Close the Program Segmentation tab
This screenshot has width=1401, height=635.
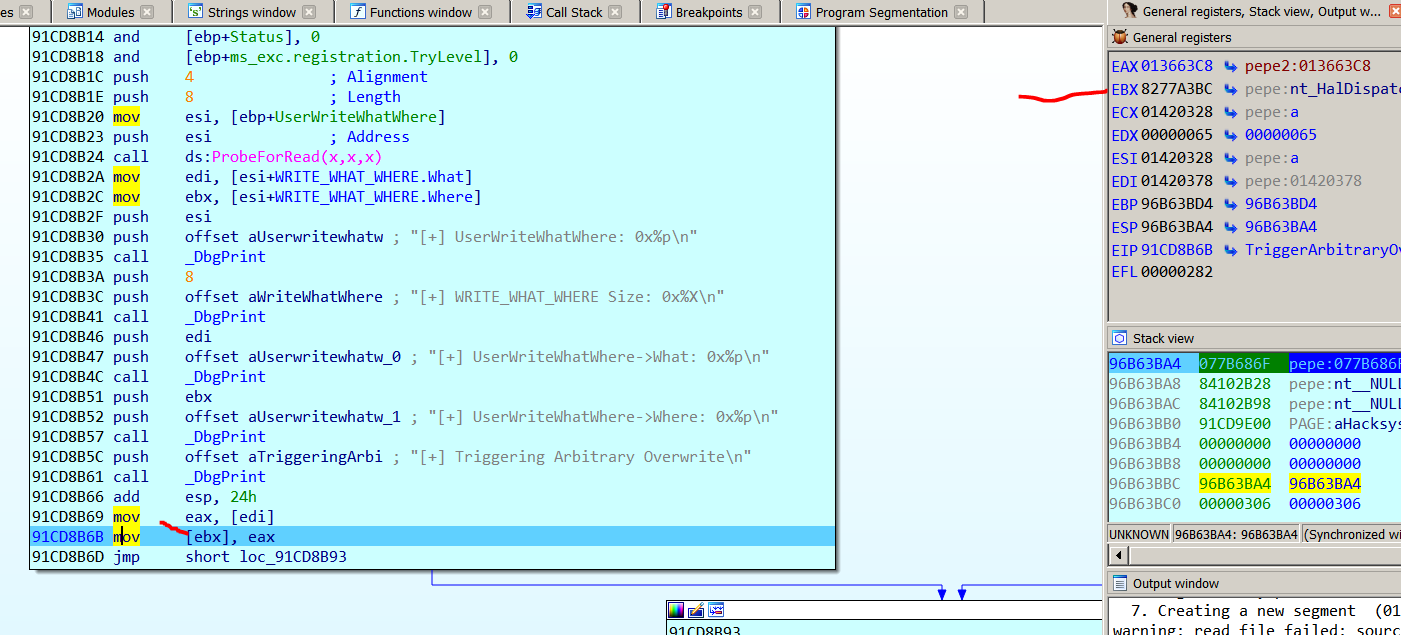pyautogui.click(x=961, y=12)
